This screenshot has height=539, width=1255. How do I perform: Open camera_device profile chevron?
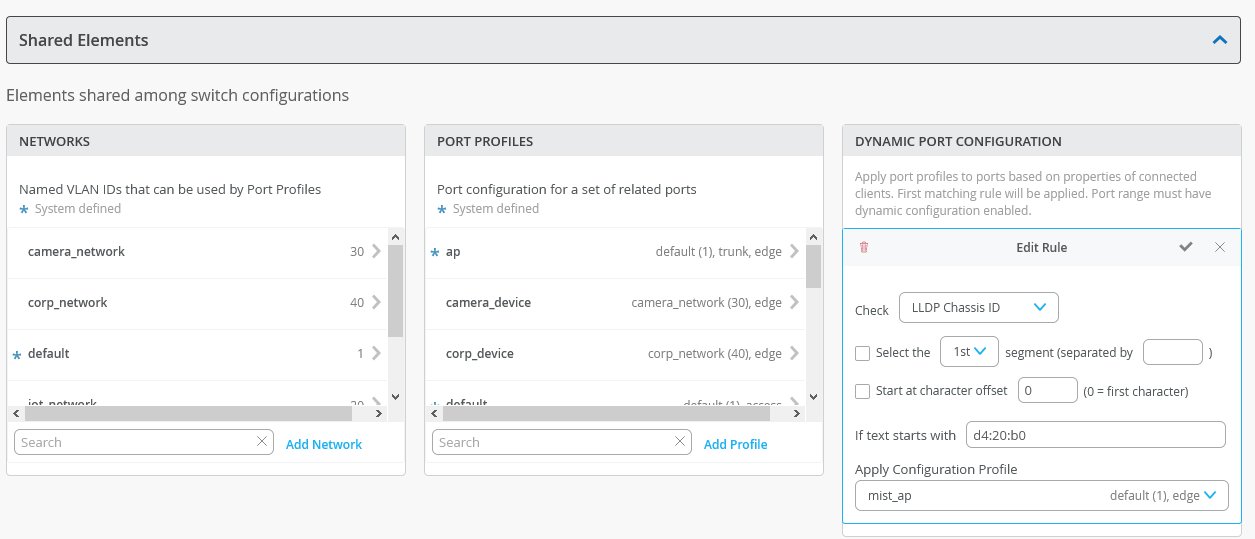point(794,302)
